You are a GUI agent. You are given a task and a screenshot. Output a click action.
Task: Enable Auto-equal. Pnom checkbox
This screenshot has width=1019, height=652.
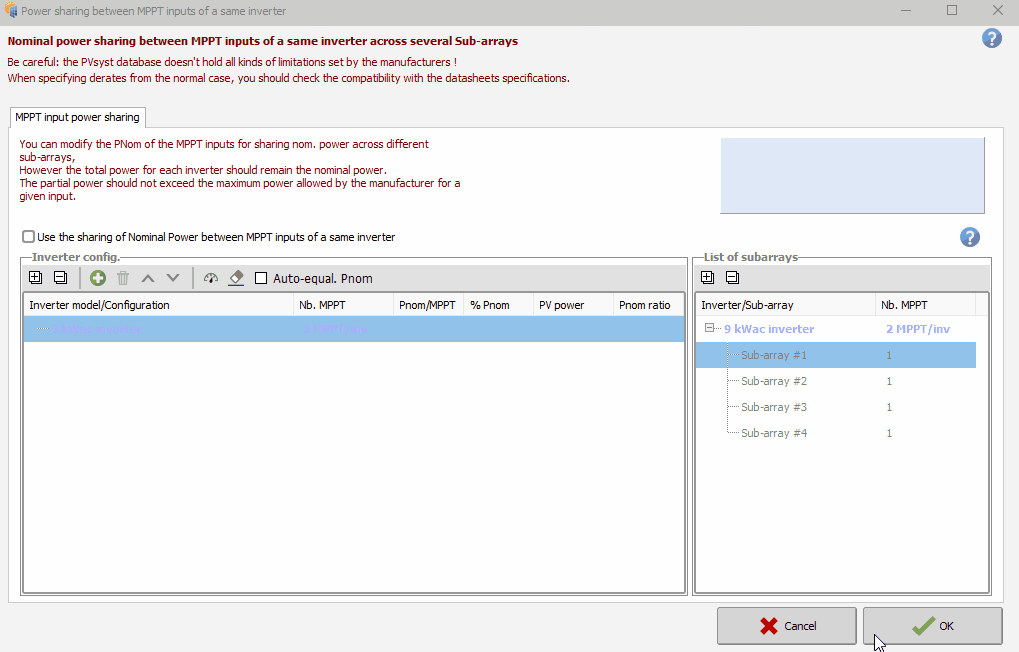262,278
